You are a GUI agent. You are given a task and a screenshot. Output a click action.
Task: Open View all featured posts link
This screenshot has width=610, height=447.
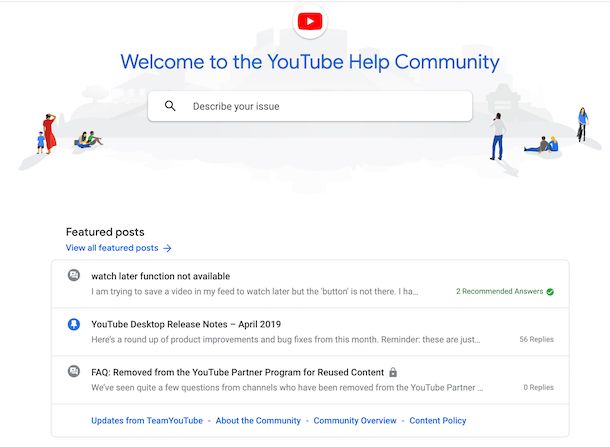(x=112, y=248)
